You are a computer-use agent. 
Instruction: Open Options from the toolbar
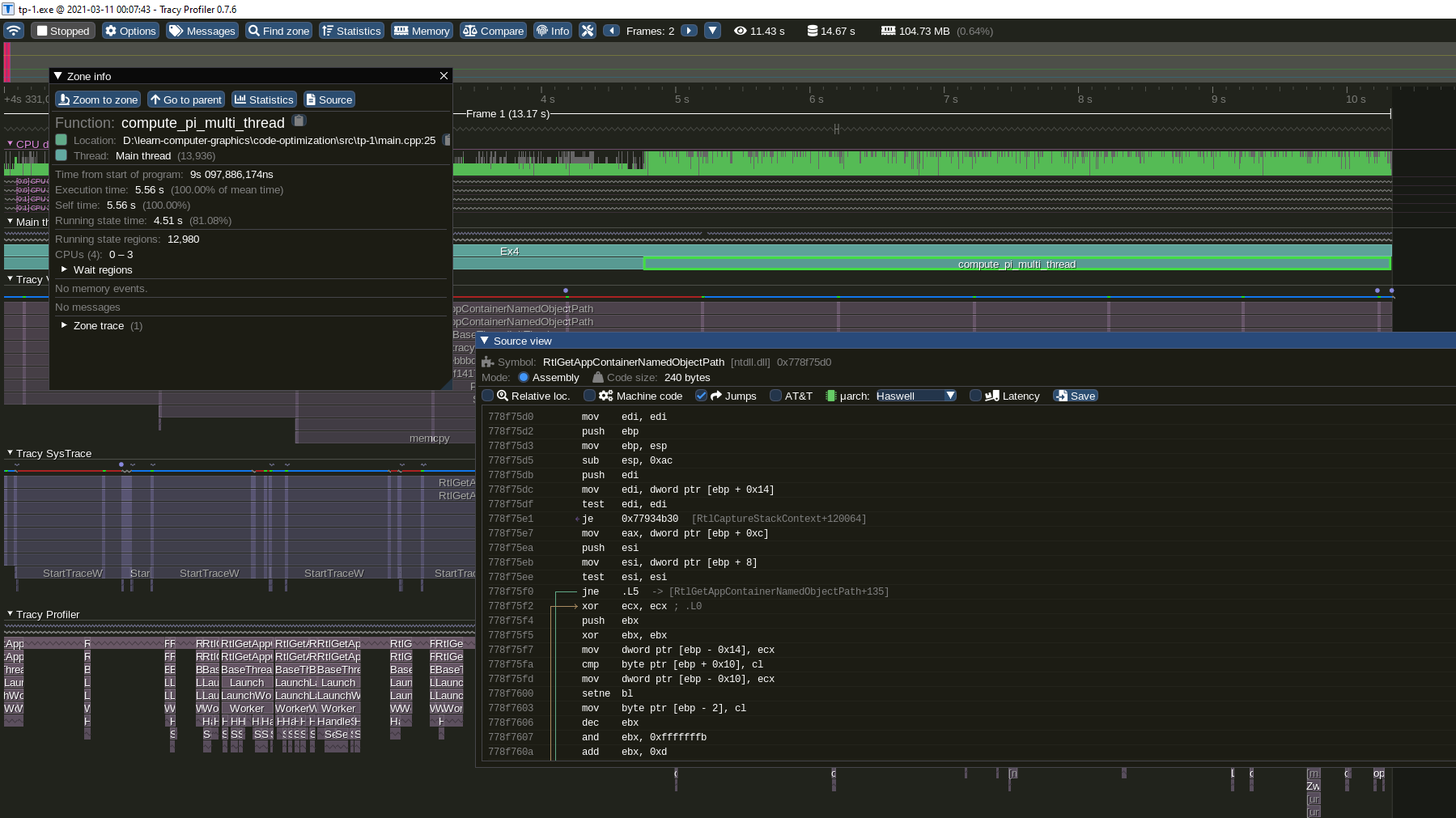click(x=130, y=31)
